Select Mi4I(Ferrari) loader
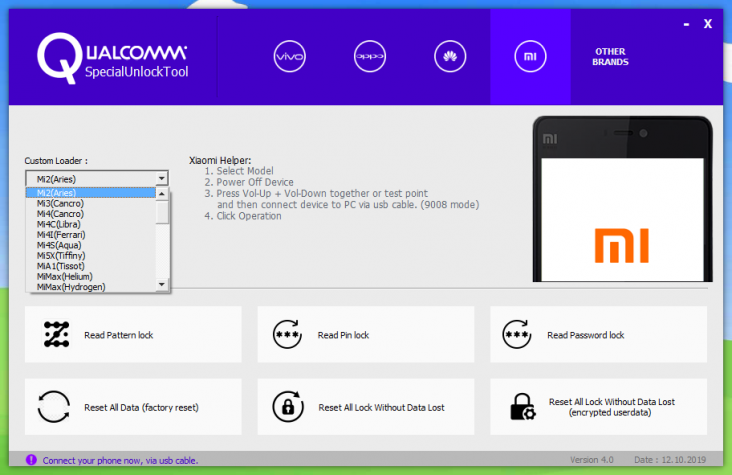 pos(91,234)
